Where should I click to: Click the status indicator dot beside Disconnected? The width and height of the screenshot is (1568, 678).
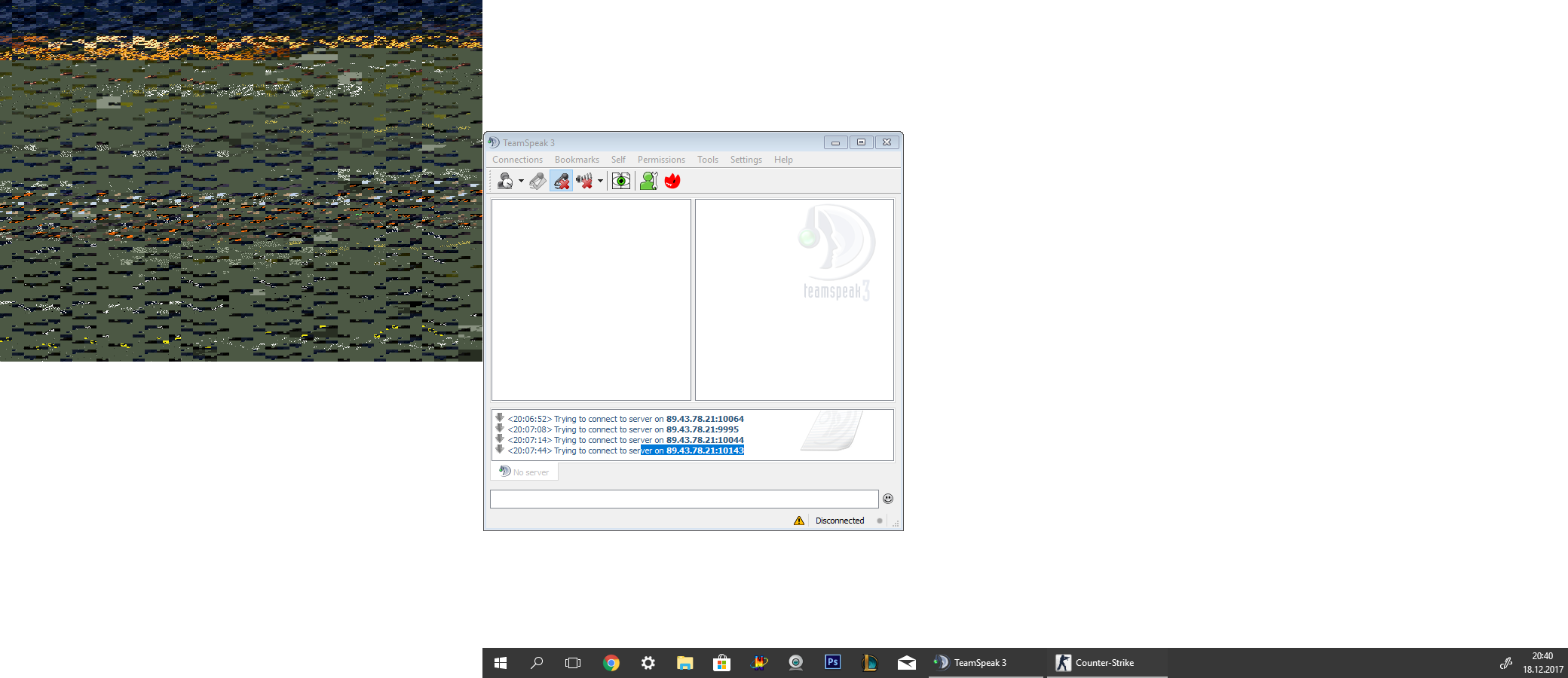pos(879,521)
